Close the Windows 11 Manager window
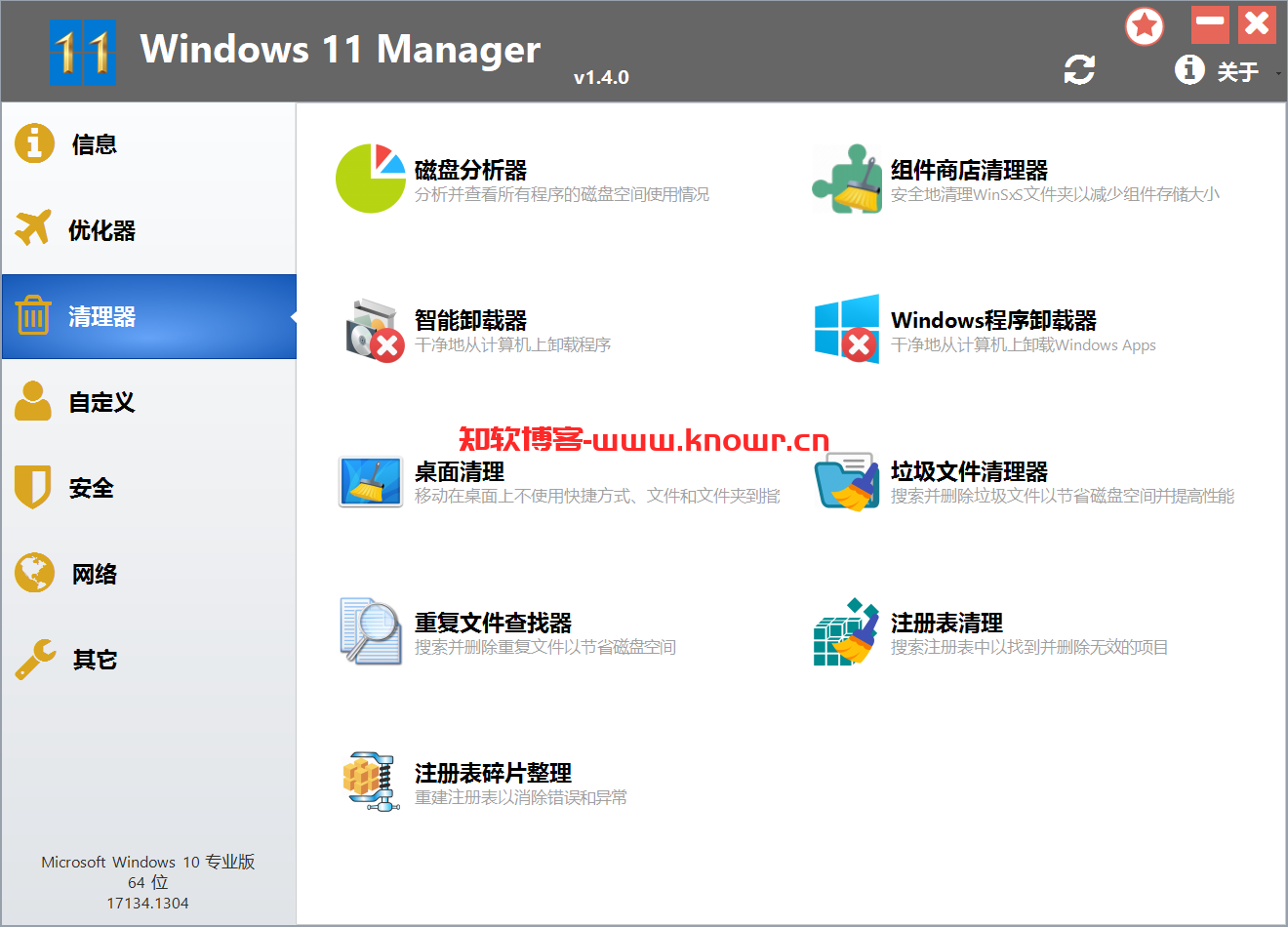This screenshot has height=927, width=1288. [1258, 23]
